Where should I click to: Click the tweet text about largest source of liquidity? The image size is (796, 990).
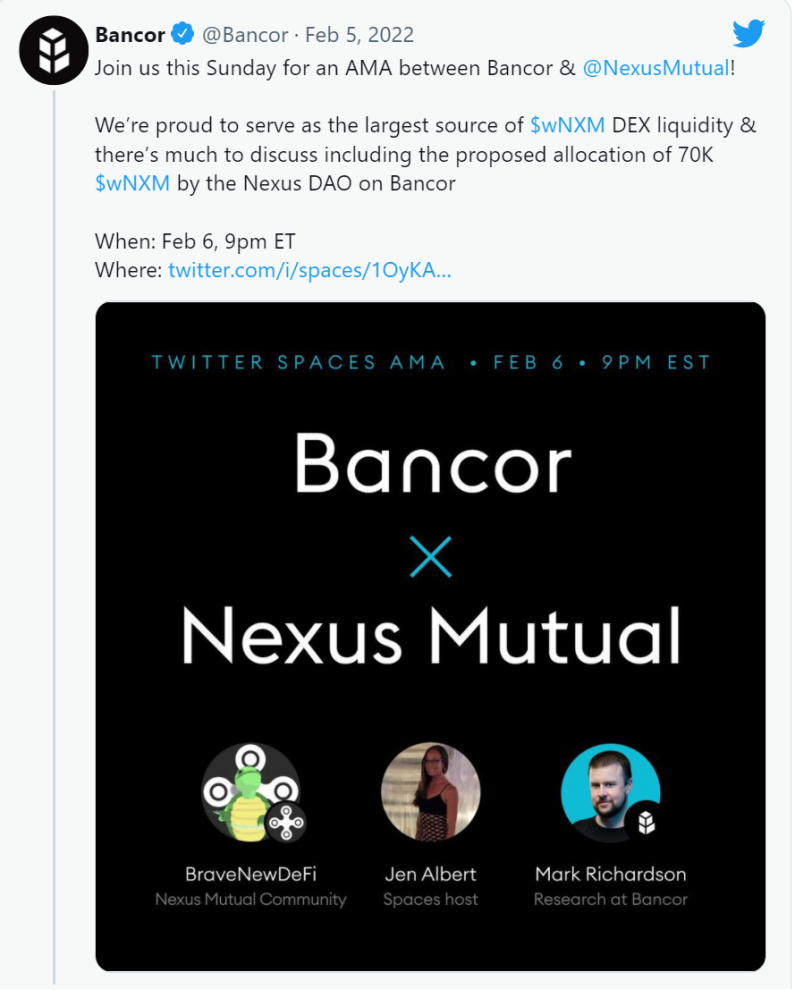pos(425,154)
